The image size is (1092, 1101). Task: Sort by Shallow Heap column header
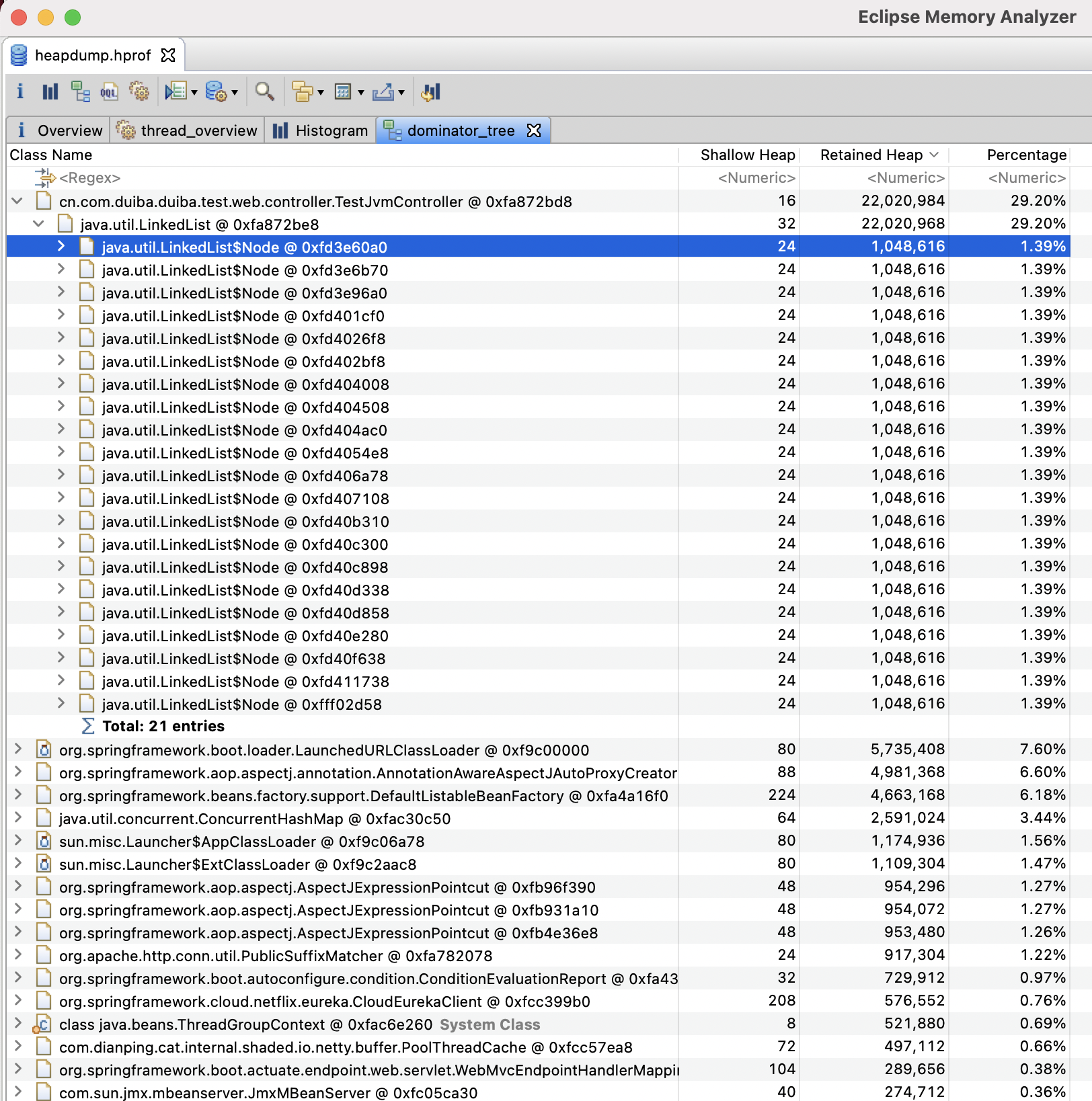pos(739,155)
